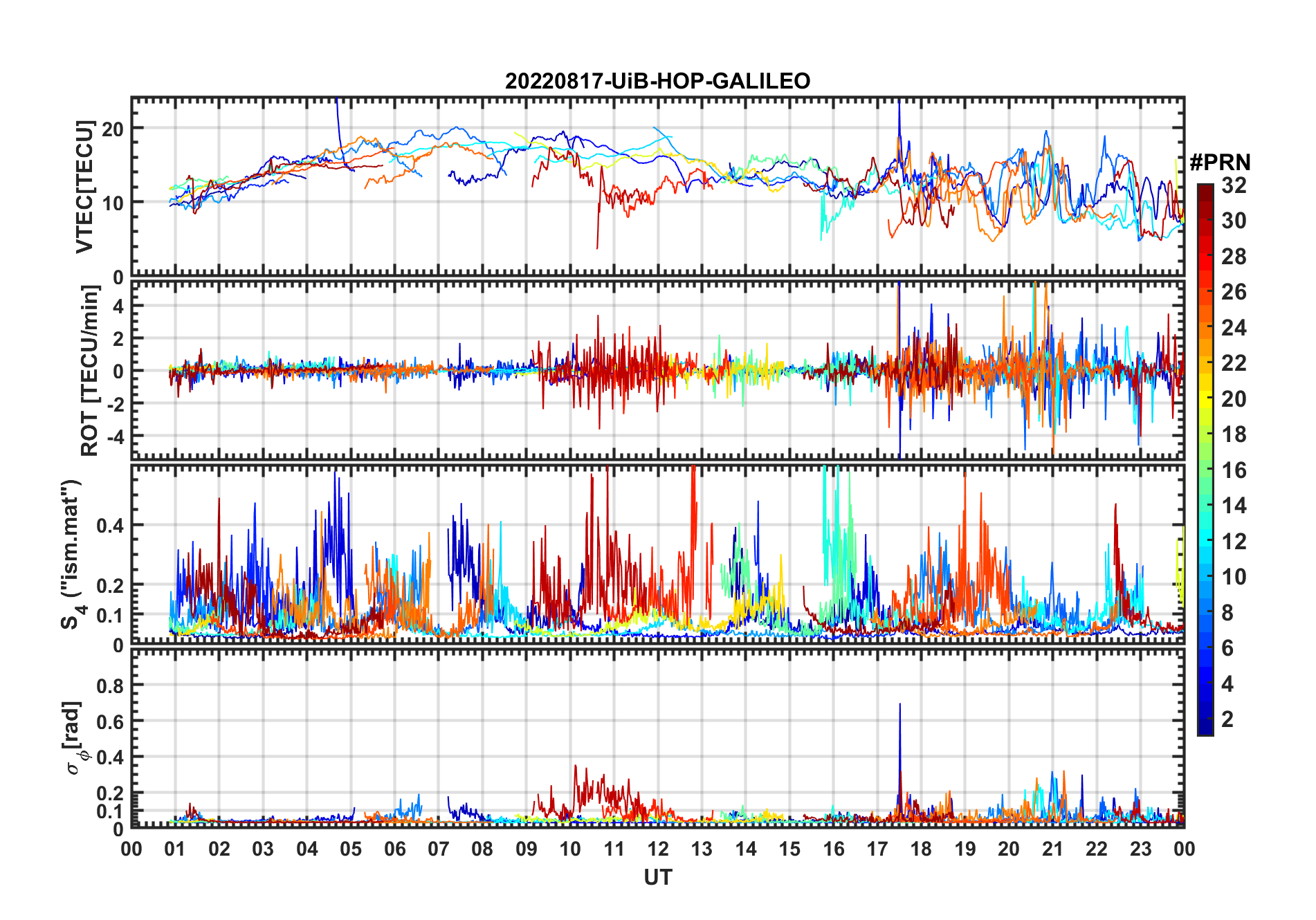Click the ROT y-axis tick 4
Viewport: 1316px width, 920px height.
pyautogui.click(x=118, y=306)
